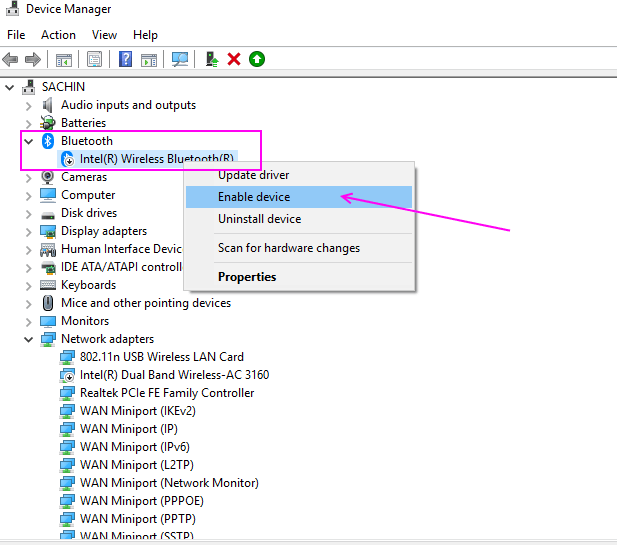
Task: Click the Mice pointing devices mouse icon
Action: tap(48, 303)
